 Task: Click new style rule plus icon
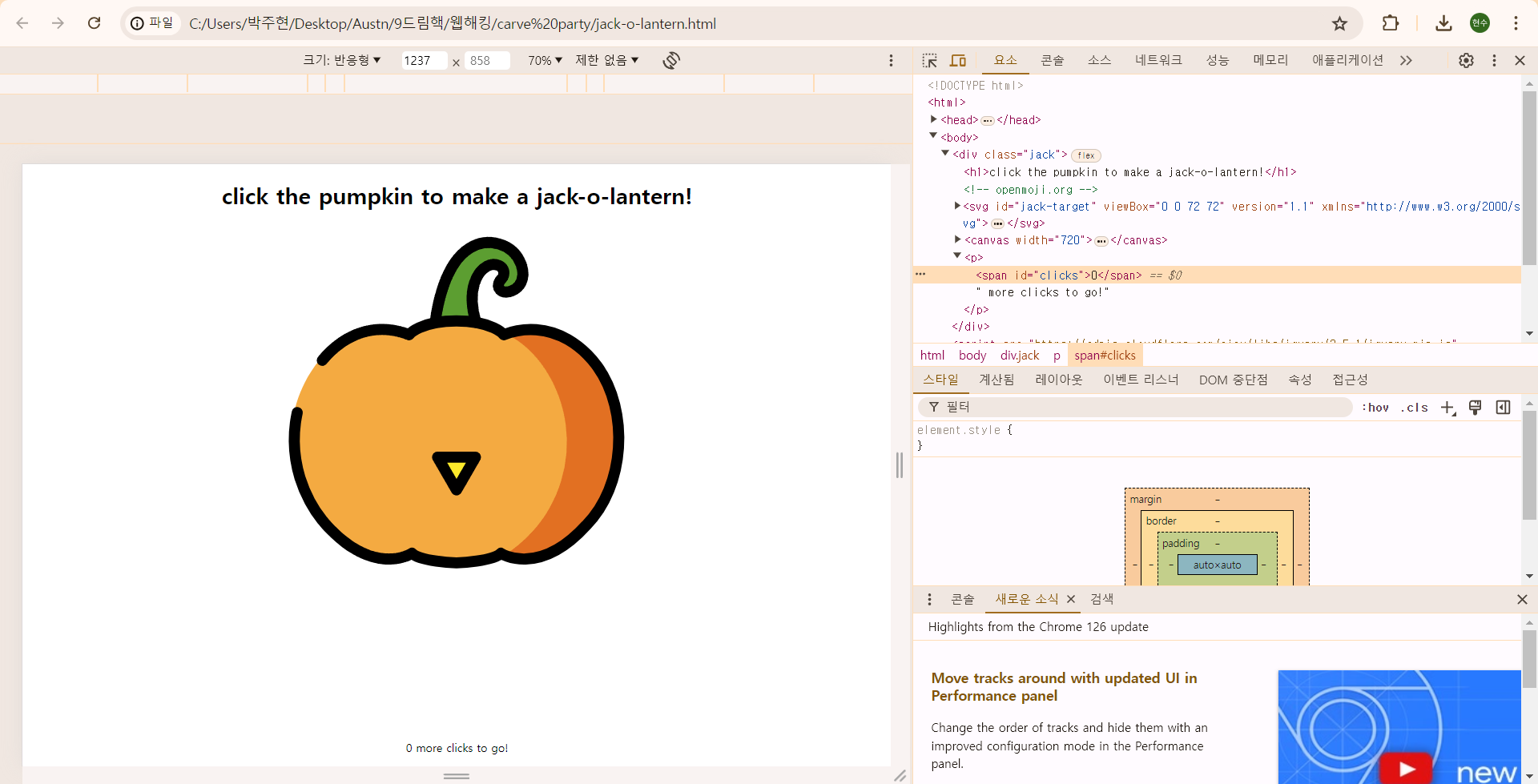tap(1447, 408)
